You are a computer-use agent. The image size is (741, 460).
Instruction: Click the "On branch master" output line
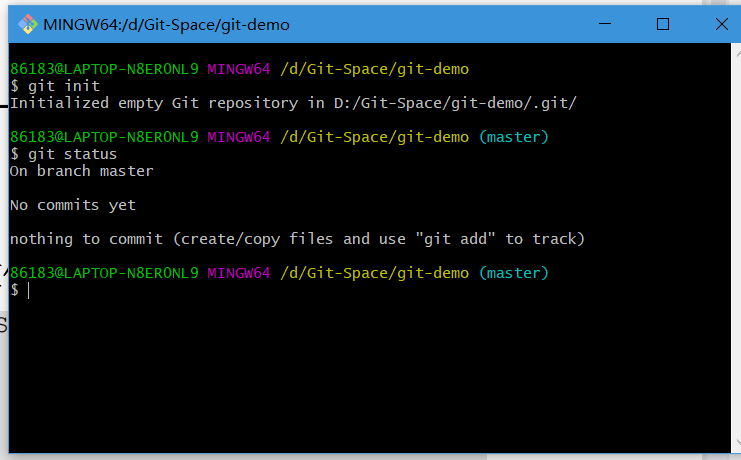click(x=82, y=171)
